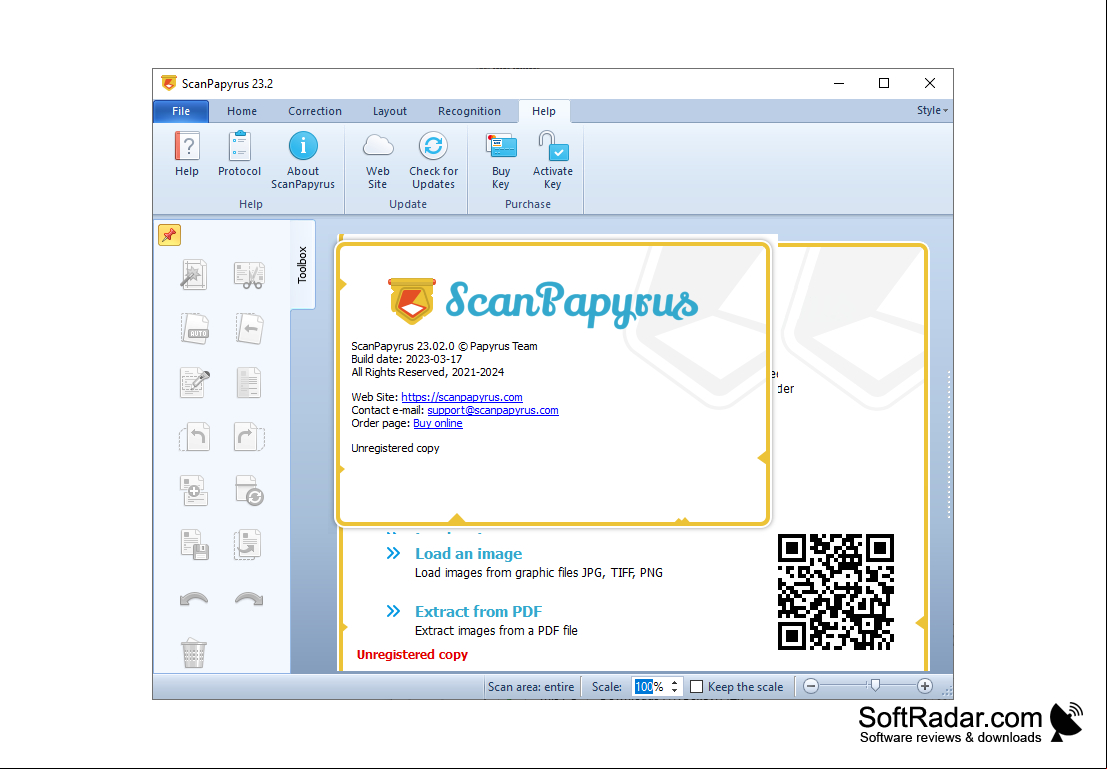Viewport: 1107px width, 769px height.
Task: Select the Help ribbon tab
Action: pyautogui.click(x=544, y=111)
